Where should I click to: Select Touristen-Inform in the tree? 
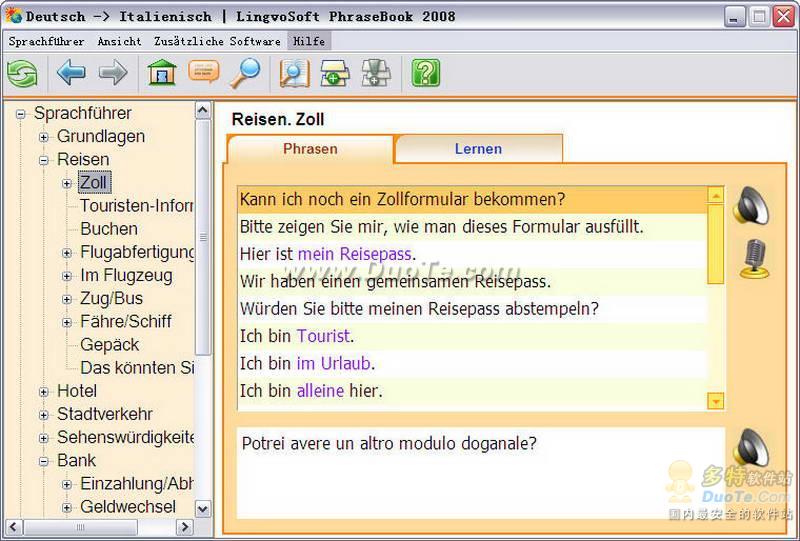pyautogui.click(x=137, y=206)
